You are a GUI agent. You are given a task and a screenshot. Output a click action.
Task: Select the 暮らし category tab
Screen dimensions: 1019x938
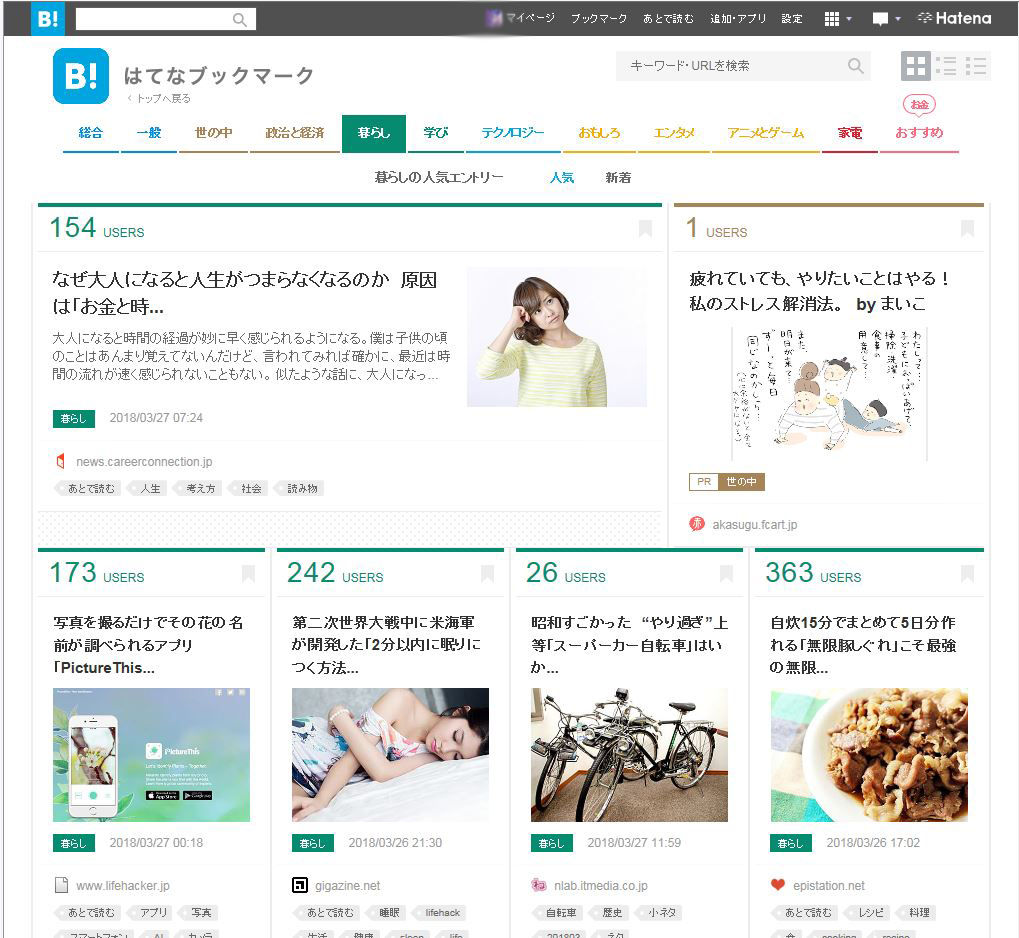coord(374,133)
